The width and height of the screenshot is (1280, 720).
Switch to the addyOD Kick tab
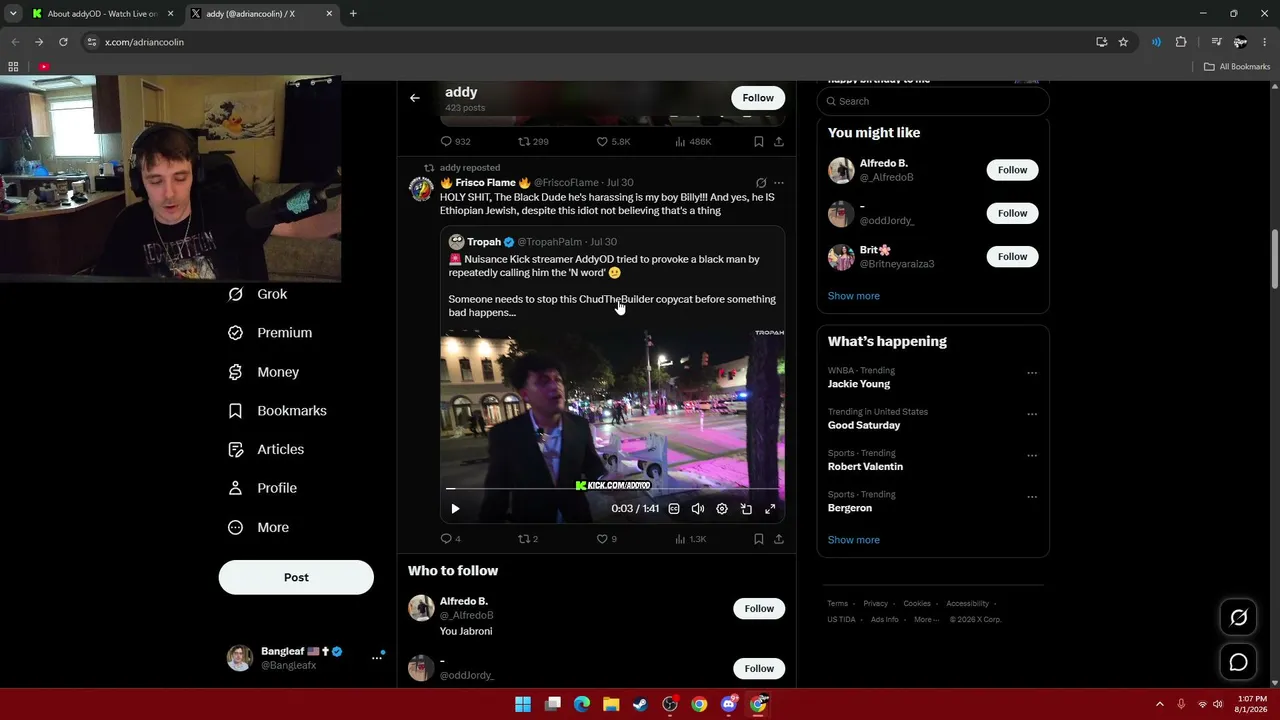coord(101,14)
